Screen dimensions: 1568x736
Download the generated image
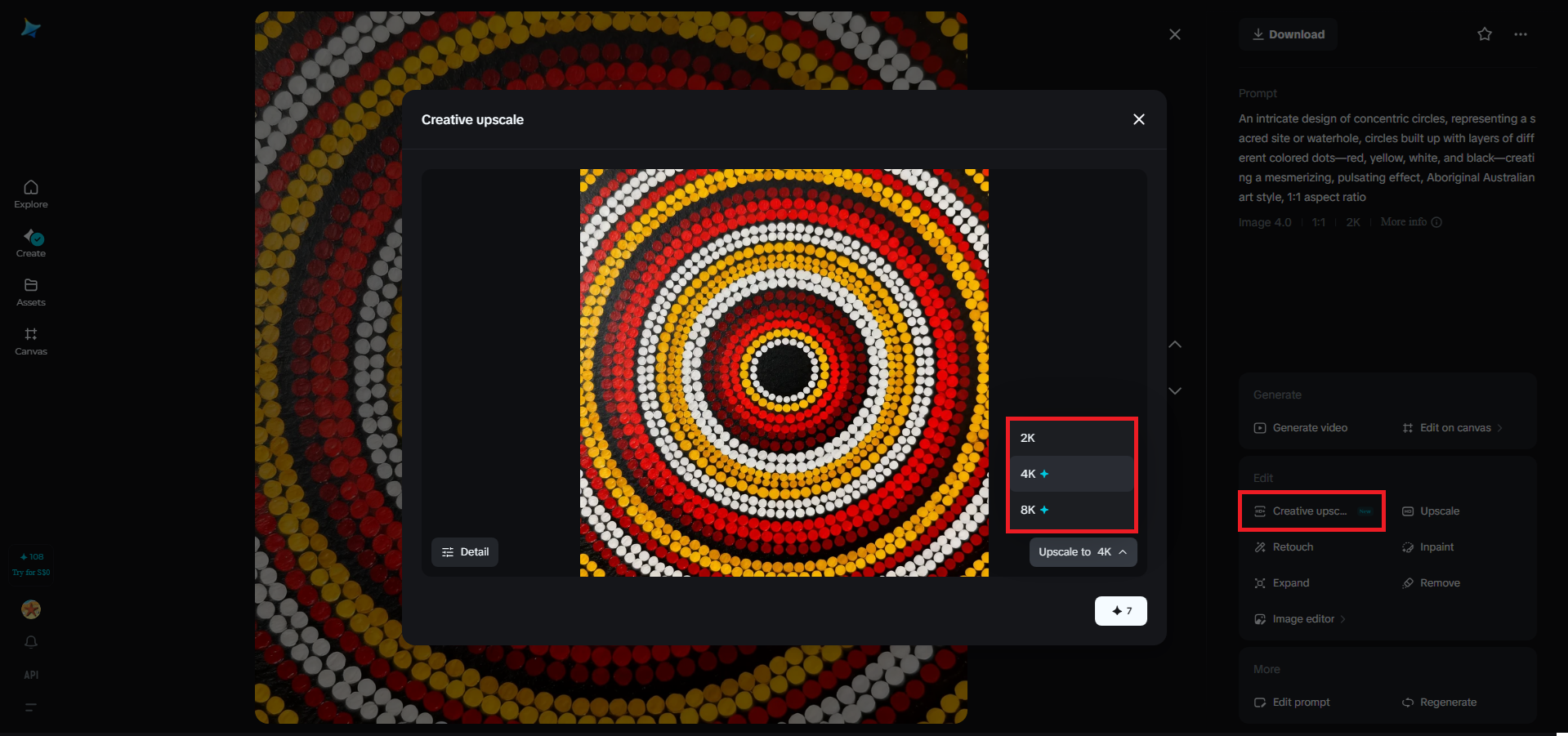tap(1289, 34)
